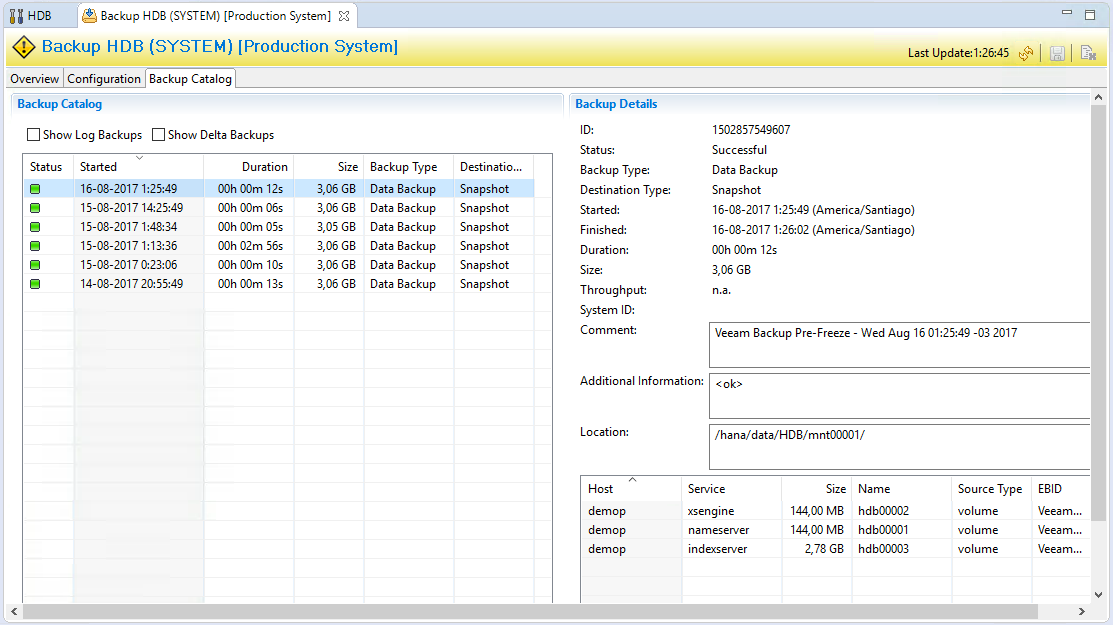This screenshot has height=625, width=1113.
Task: Click the delete backup icon at top right
Action: pos(1088,53)
